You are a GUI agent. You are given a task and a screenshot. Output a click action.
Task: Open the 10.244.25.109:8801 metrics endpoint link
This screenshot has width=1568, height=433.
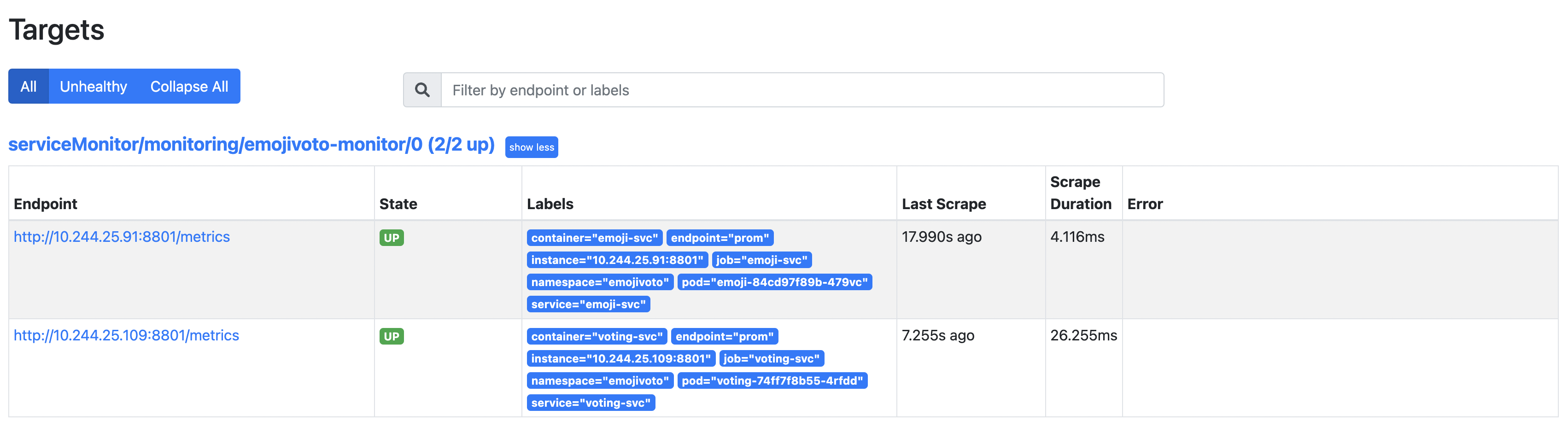click(126, 335)
